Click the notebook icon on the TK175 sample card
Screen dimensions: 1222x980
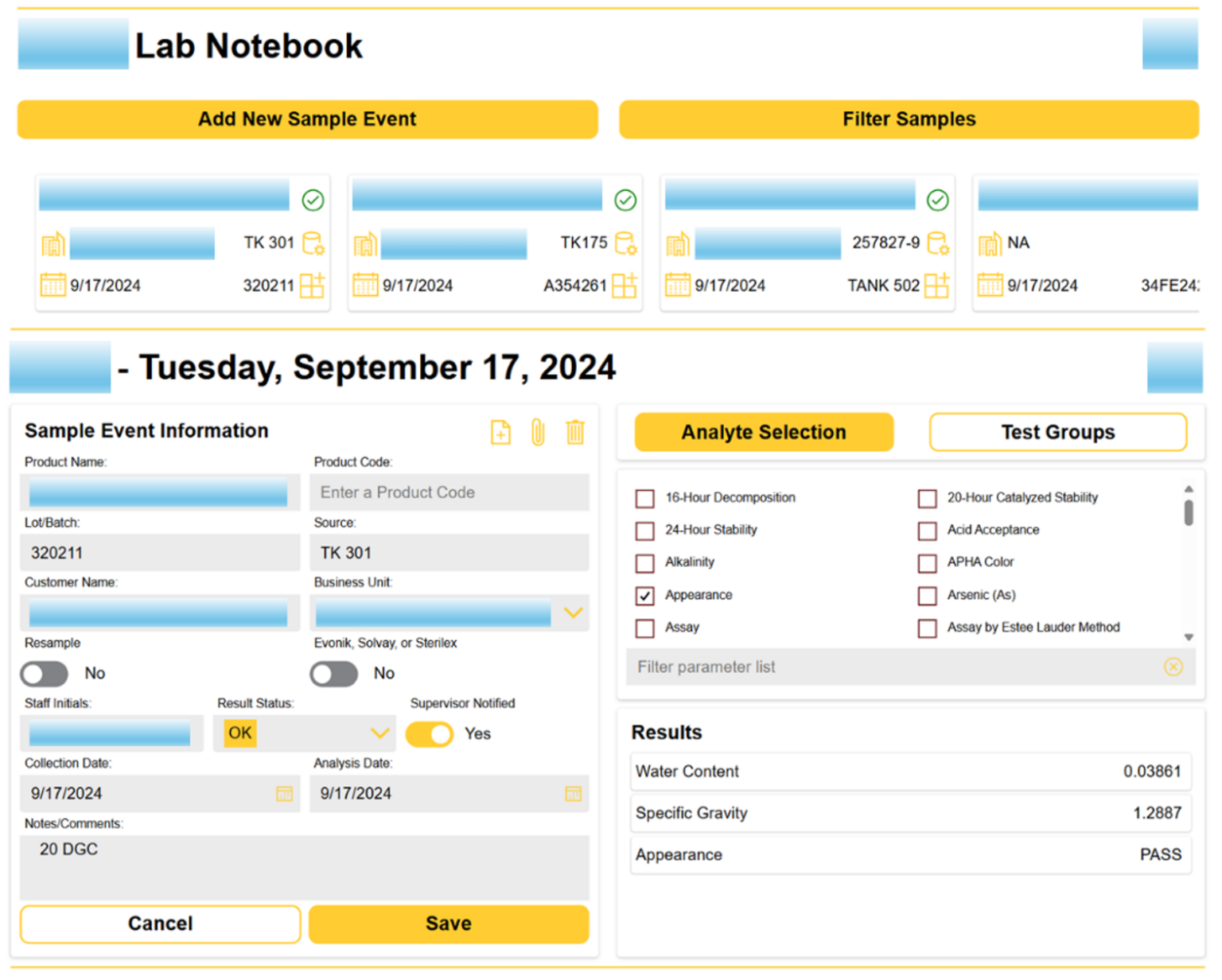click(366, 243)
